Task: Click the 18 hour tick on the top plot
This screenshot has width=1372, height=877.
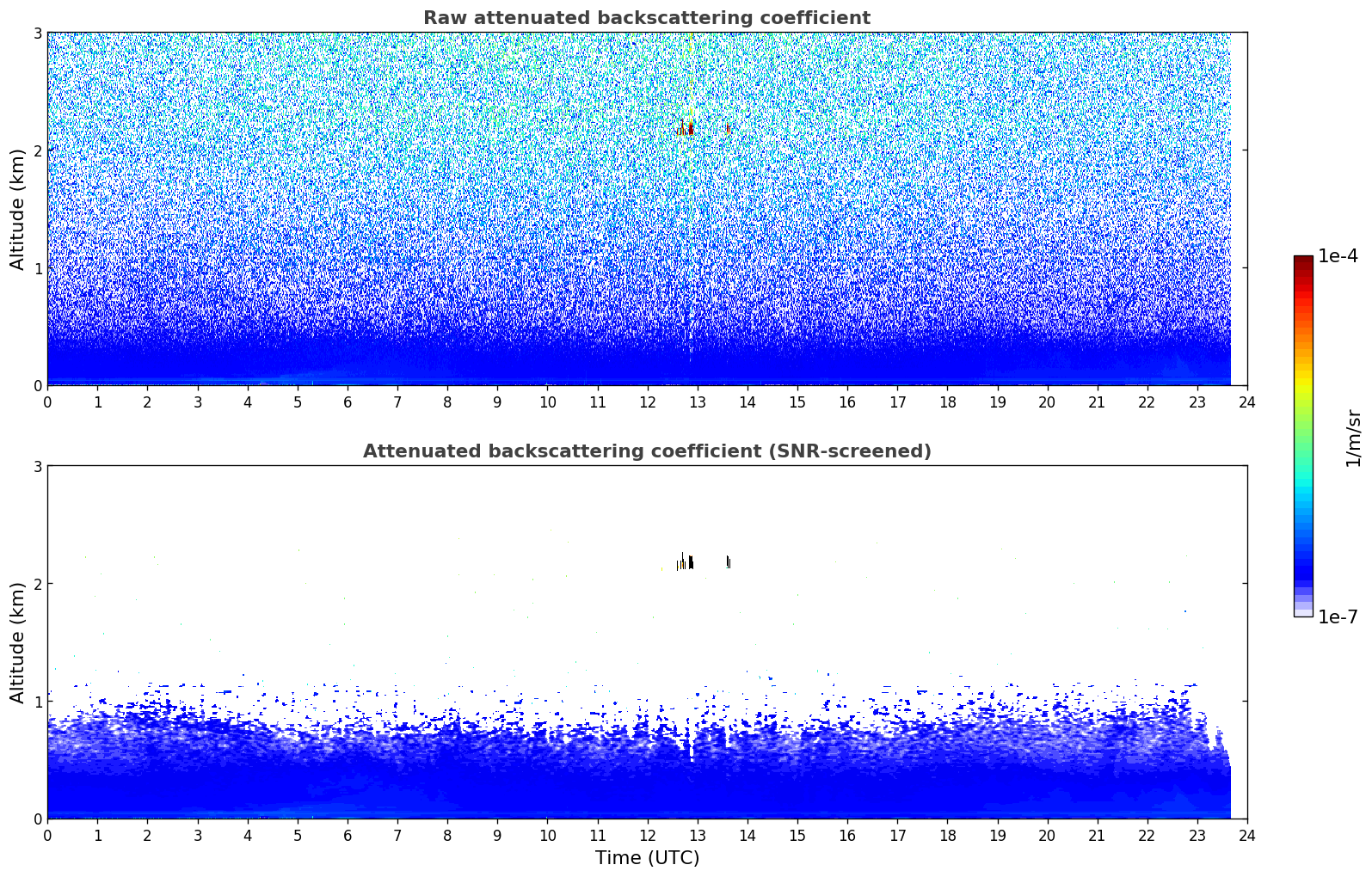Action: point(947,402)
